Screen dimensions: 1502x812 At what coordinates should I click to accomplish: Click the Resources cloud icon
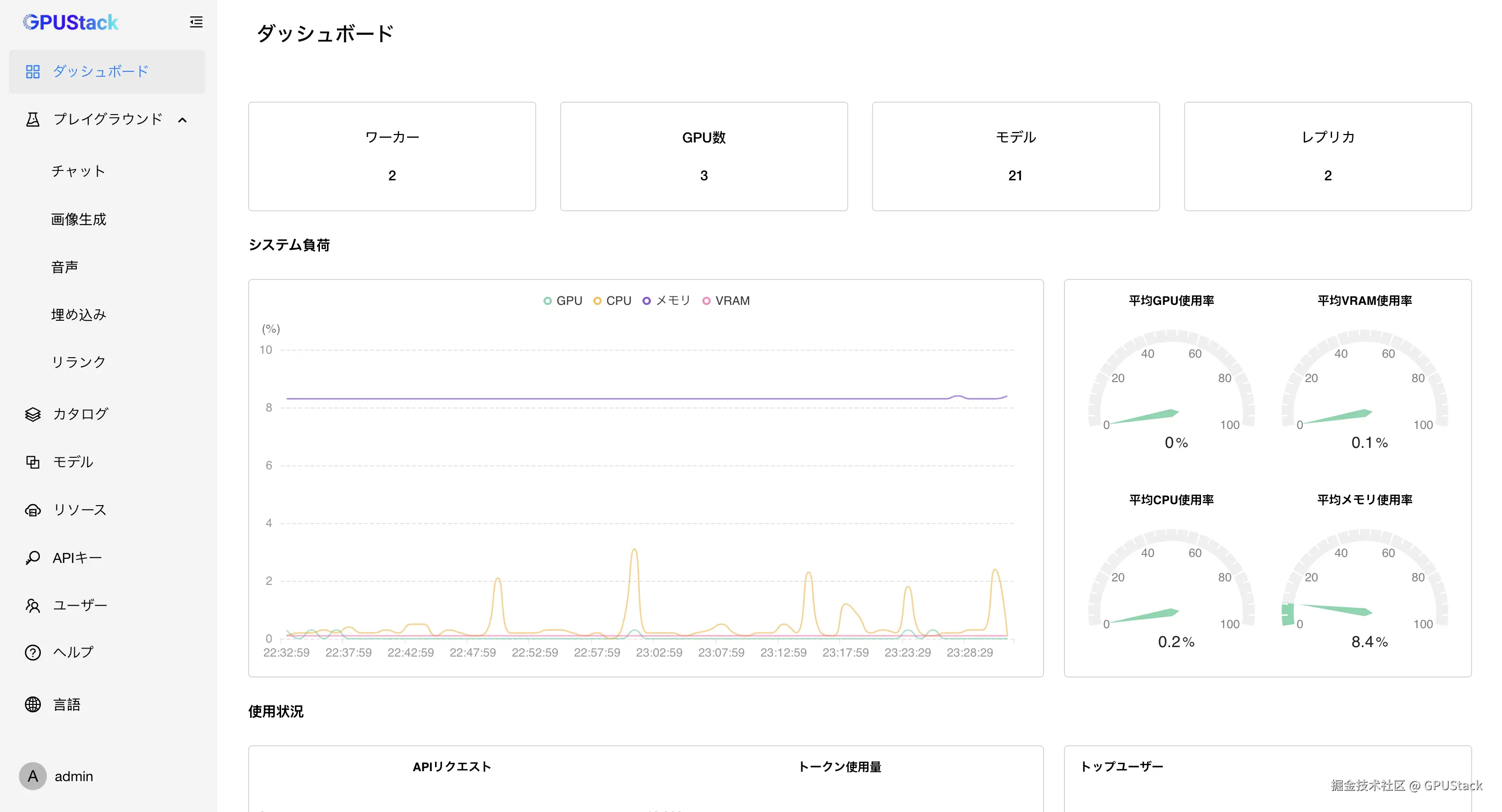(33, 510)
